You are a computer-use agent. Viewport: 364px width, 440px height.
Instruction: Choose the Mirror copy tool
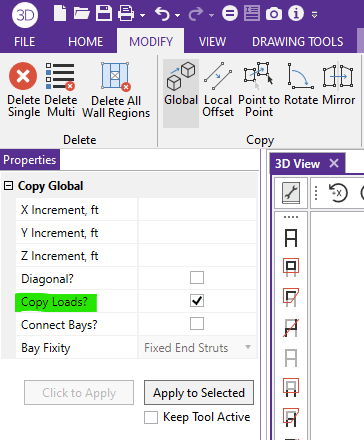point(338,83)
